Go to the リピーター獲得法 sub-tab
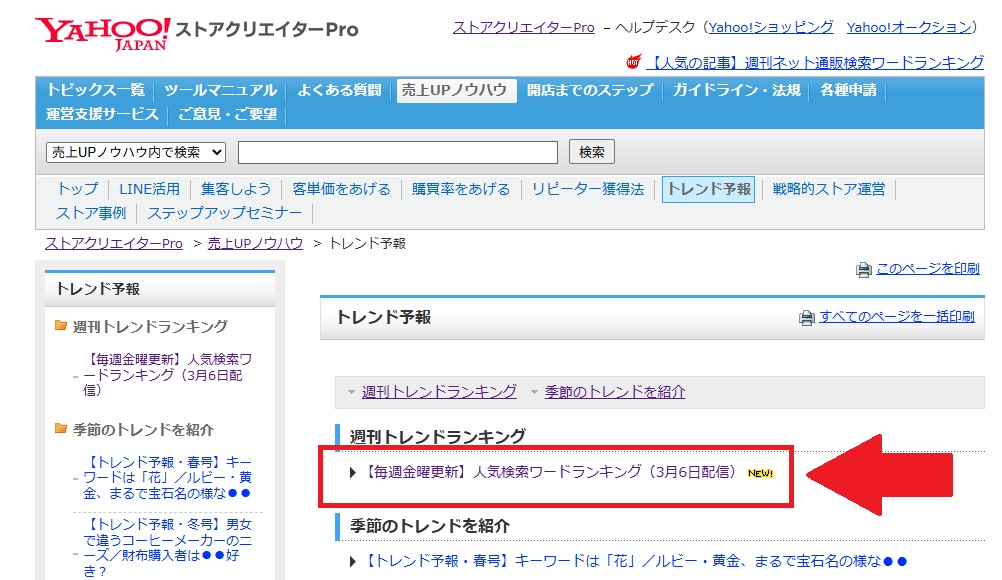Screen dimensions: 1002x580 tap(587, 189)
